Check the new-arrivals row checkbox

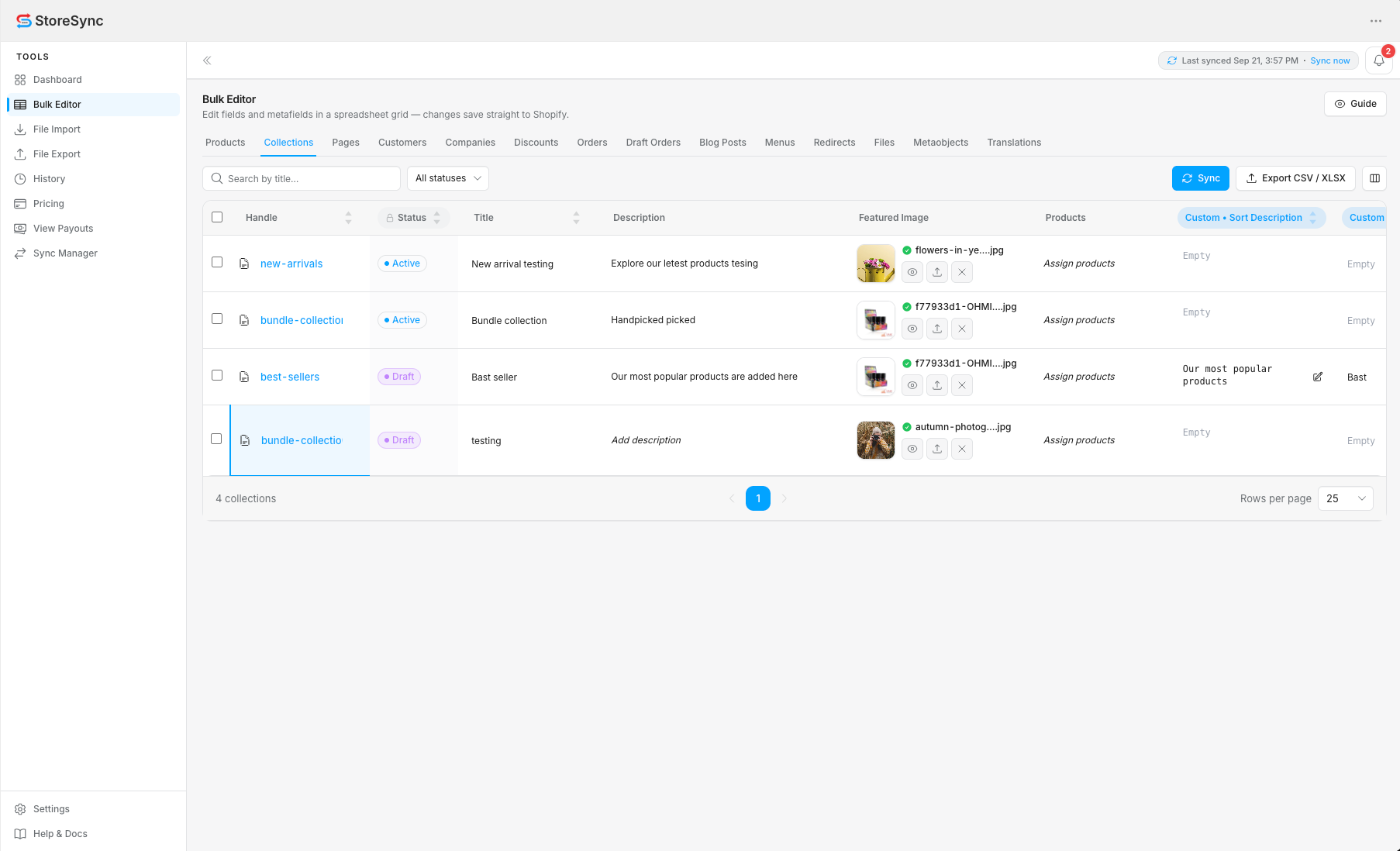[217, 262]
